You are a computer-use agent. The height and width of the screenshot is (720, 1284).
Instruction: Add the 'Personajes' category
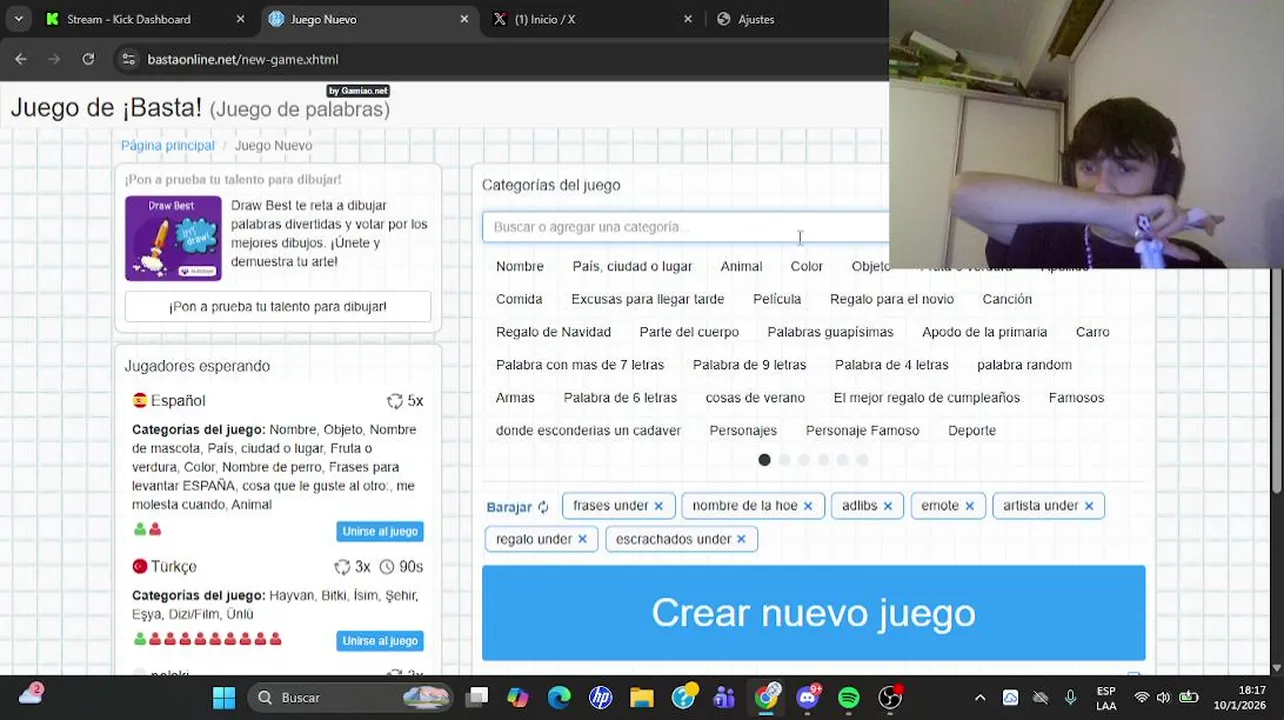pos(743,431)
